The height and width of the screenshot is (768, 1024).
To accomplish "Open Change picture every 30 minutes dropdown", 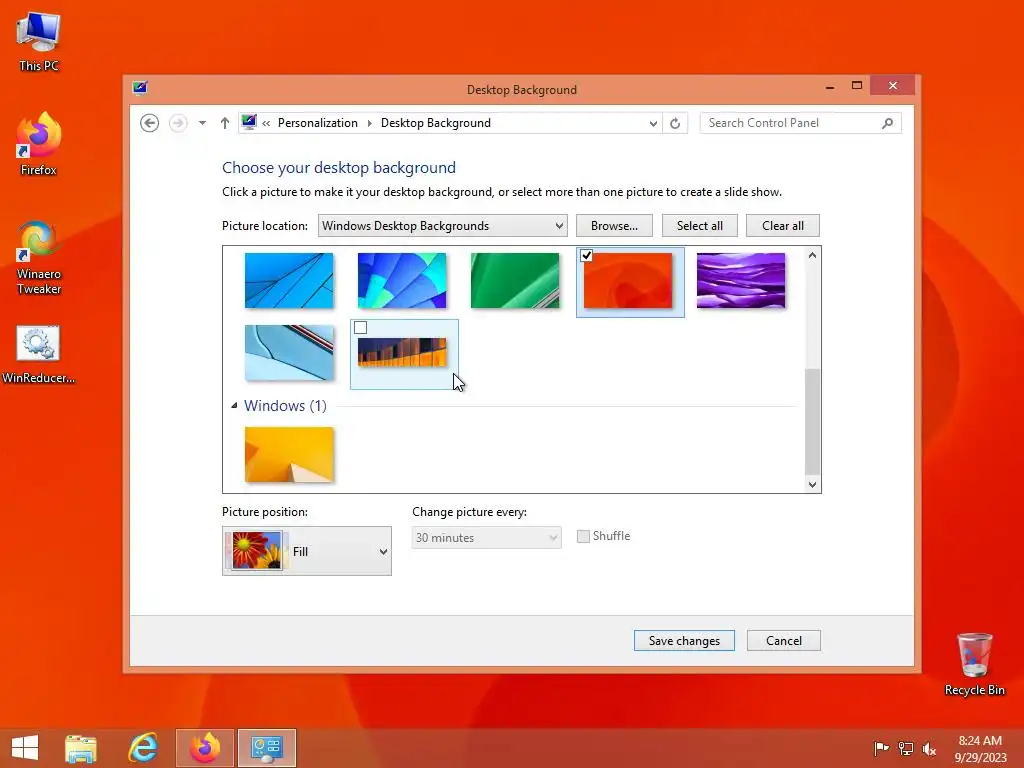I will click(x=487, y=537).
